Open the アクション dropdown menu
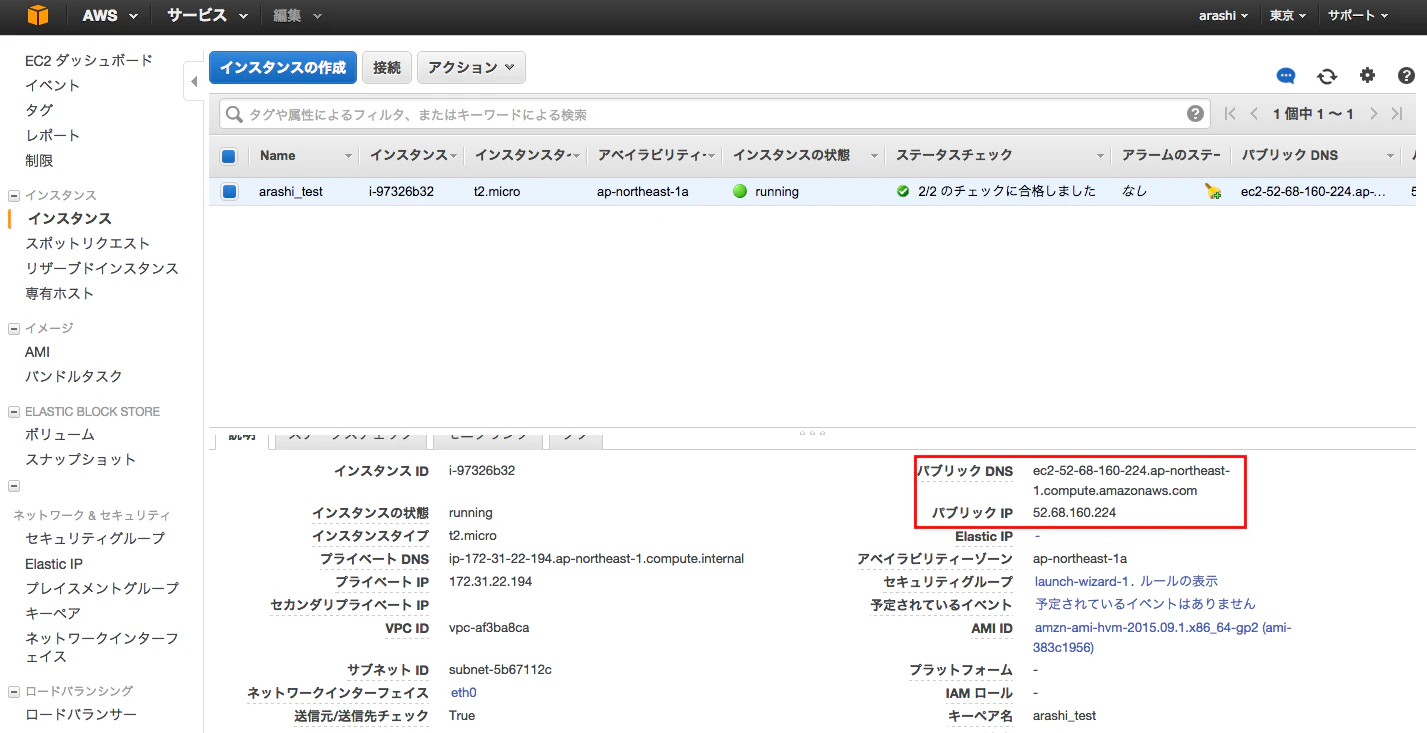This screenshot has height=733, width=1427. (x=471, y=67)
